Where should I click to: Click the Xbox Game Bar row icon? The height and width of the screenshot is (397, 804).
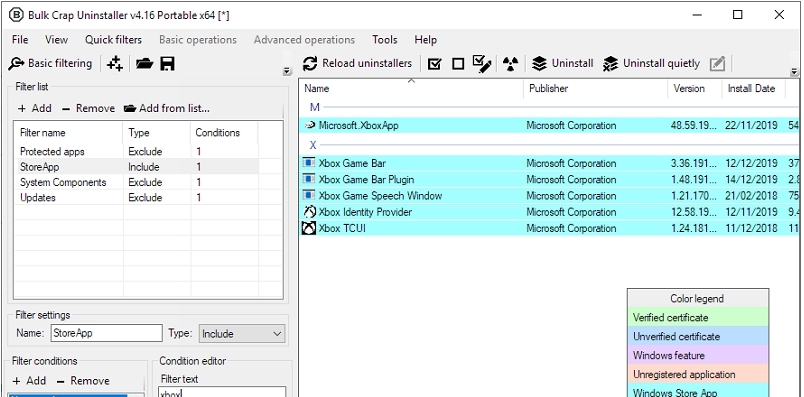(309, 163)
